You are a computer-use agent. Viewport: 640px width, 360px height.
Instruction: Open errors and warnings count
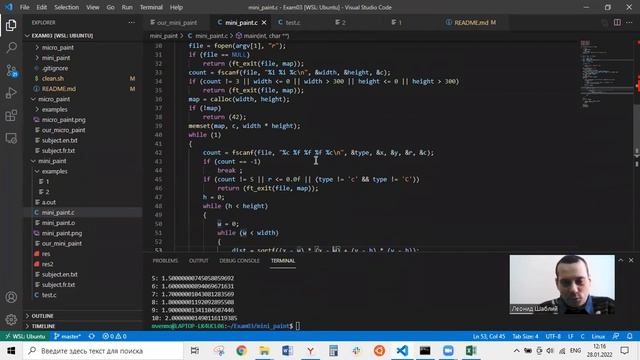pos(114,336)
